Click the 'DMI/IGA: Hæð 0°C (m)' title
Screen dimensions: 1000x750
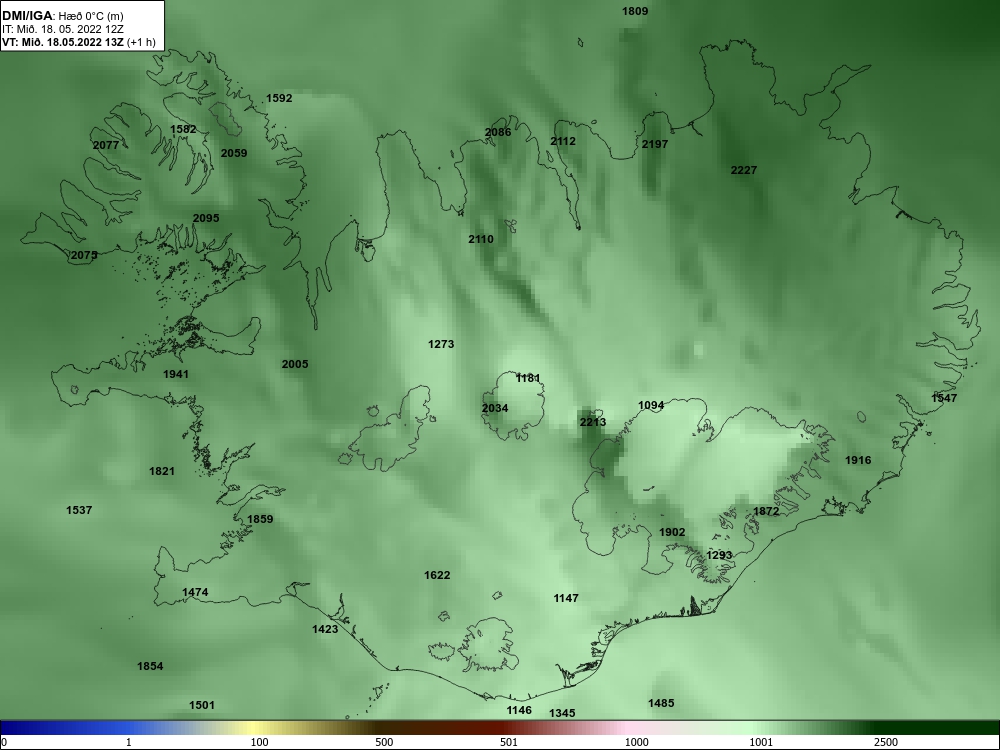click(62, 16)
